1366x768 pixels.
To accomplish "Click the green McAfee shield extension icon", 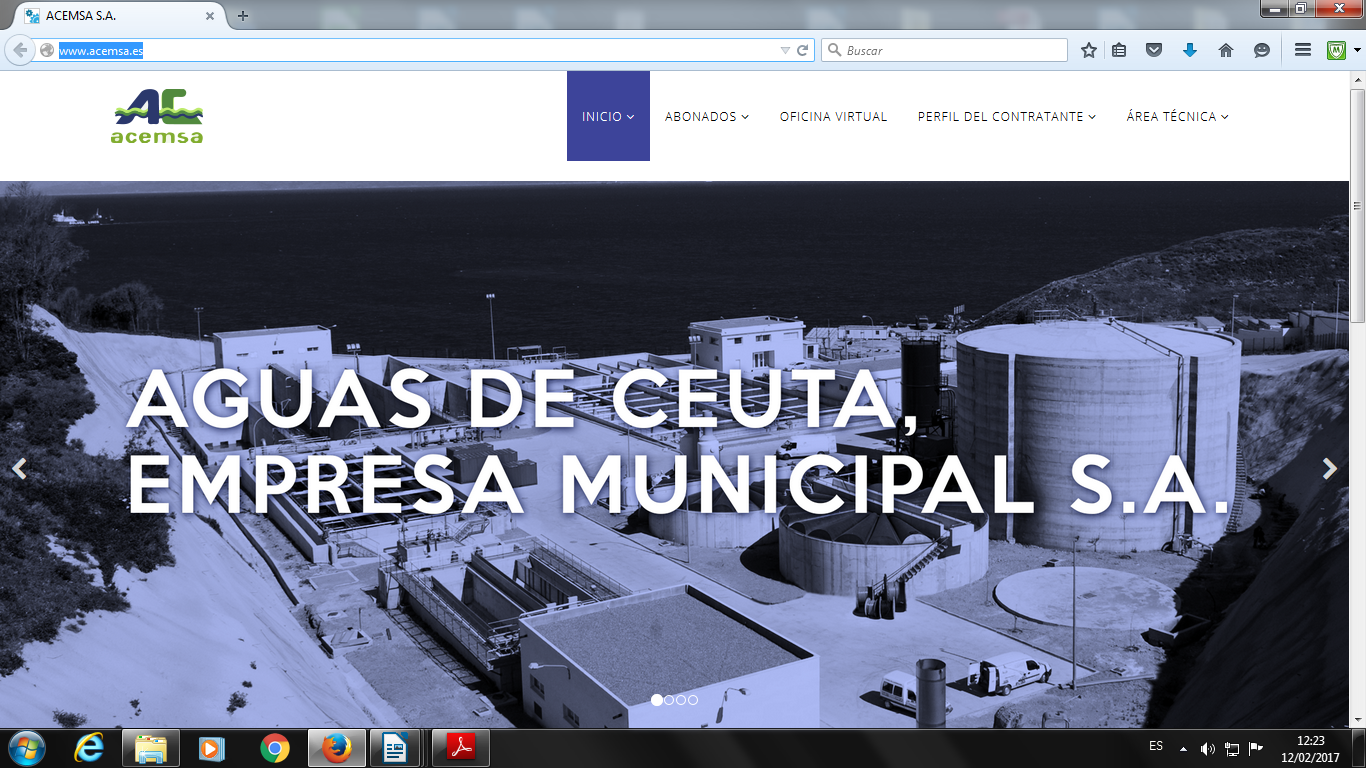I will pos(1336,50).
